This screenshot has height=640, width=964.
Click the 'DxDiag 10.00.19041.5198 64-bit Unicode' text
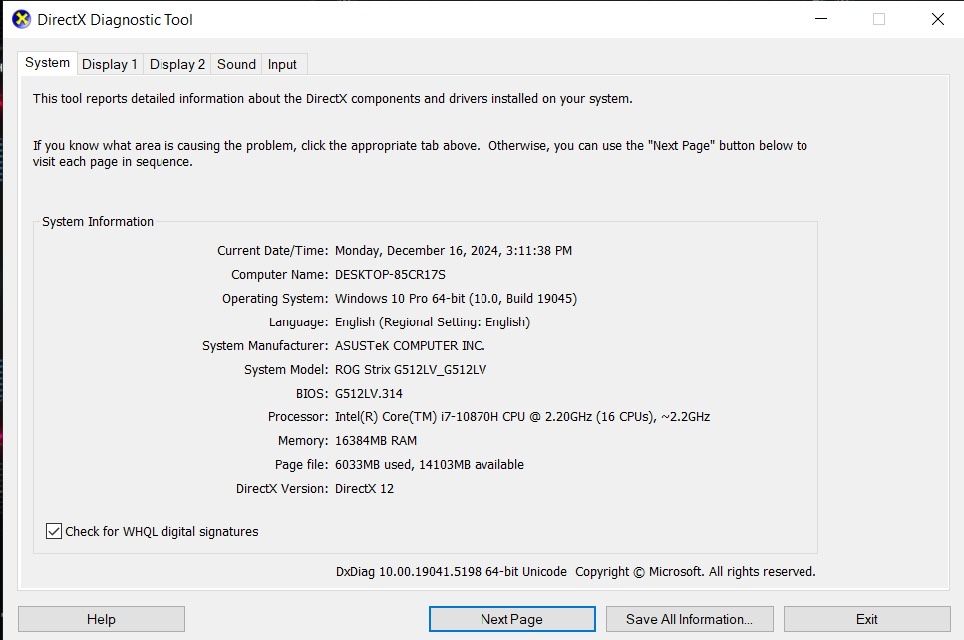[x=451, y=572]
